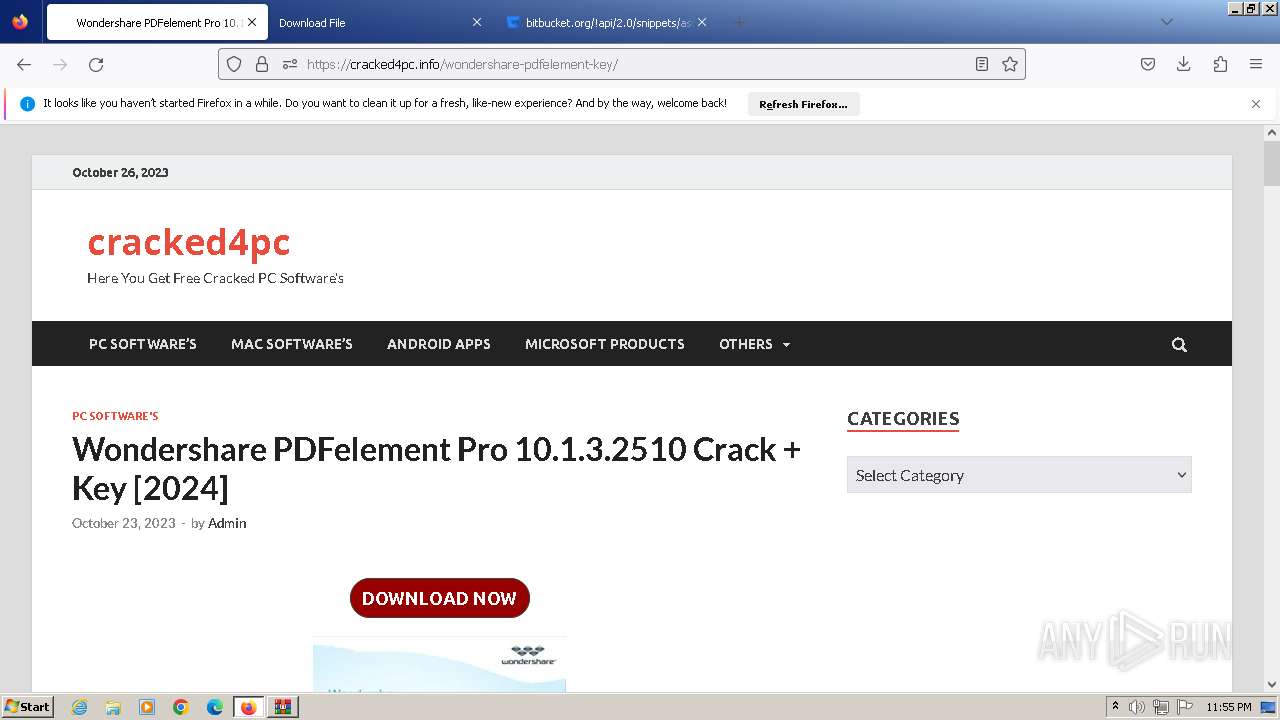This screenshot has width=1280, height=720.
Task: Open site permissions icon in address bar
Action: [290, 64]
